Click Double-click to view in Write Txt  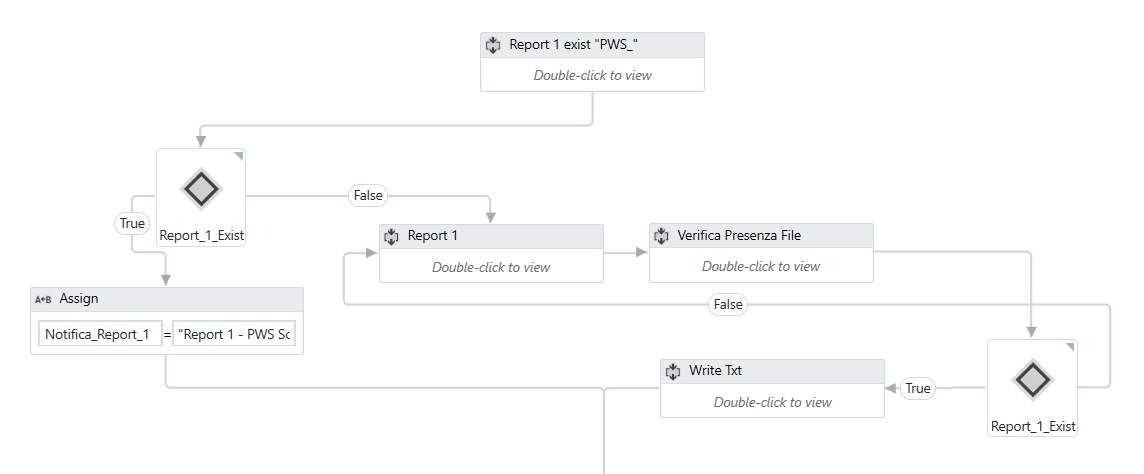click(x=772, y=402)
